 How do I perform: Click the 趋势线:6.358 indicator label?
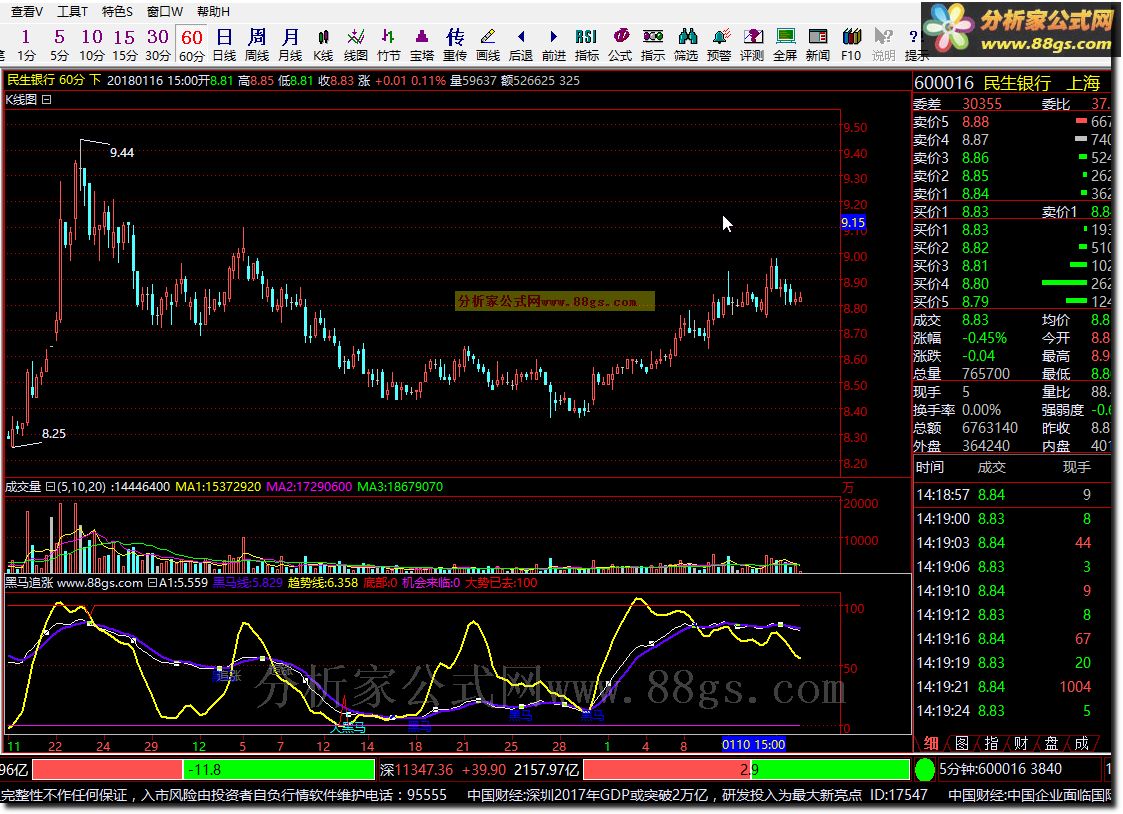pos(323,583)
